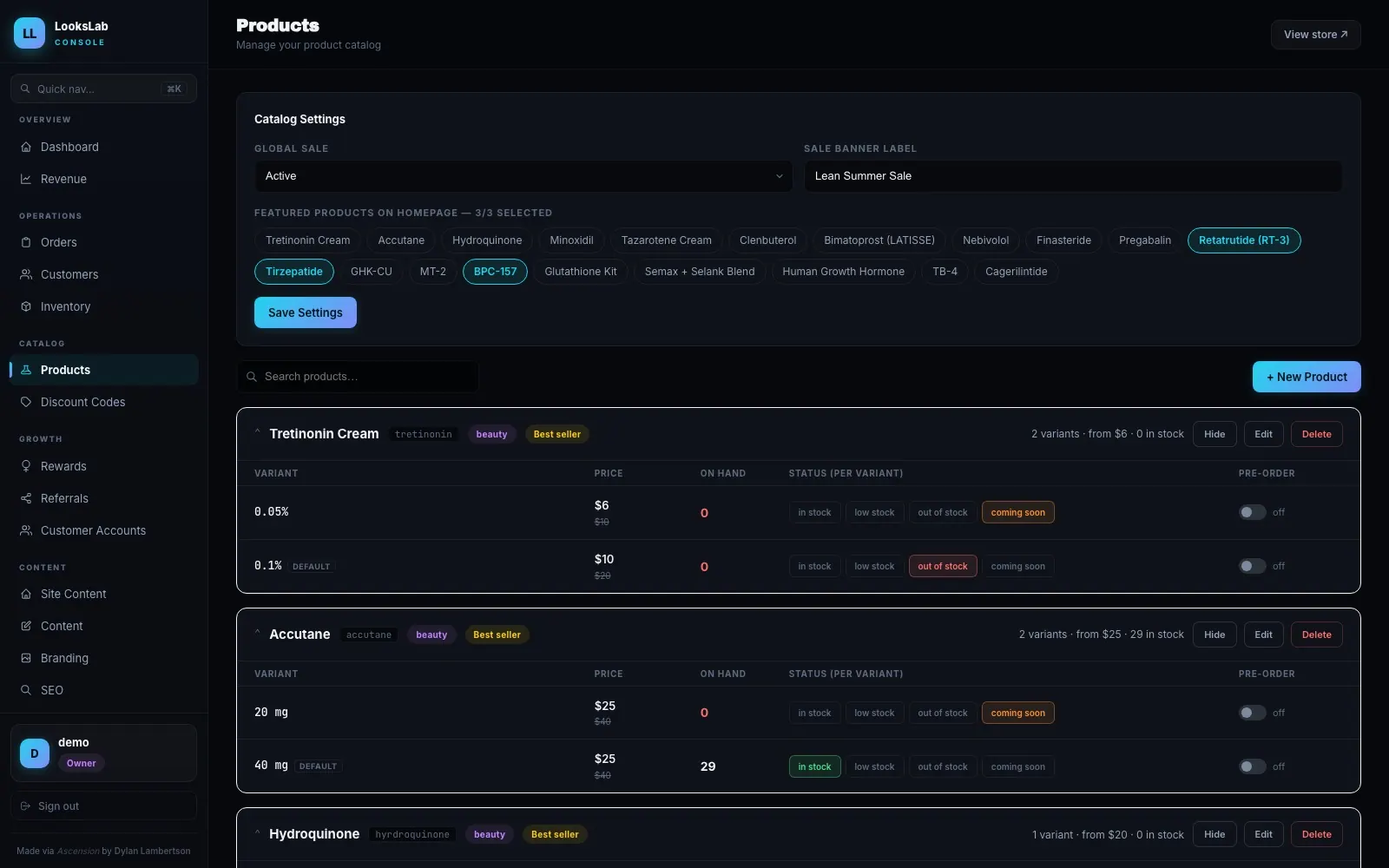This screenshot has width=1389, height=868.
Task: Navigate to Customer Accounts
Action: pos(104,530)
